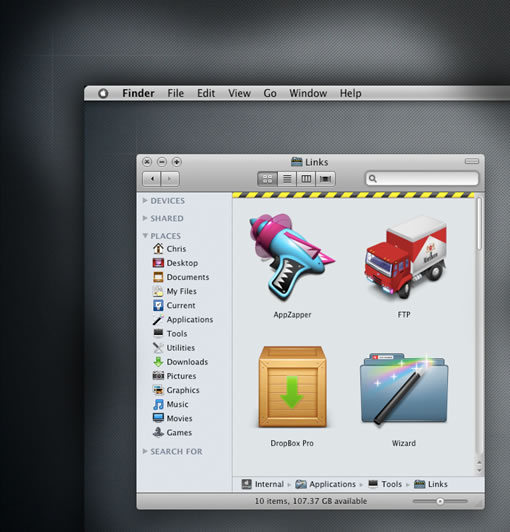Select Graphics in the sidebar
510x532 pixels.
[x=176, y=390]
